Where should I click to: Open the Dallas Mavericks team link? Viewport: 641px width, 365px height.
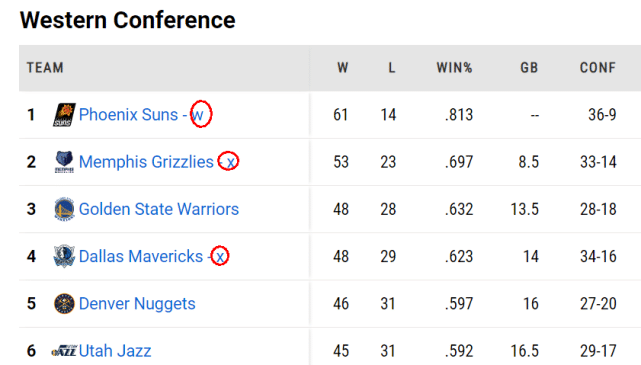tap(141, 256)
